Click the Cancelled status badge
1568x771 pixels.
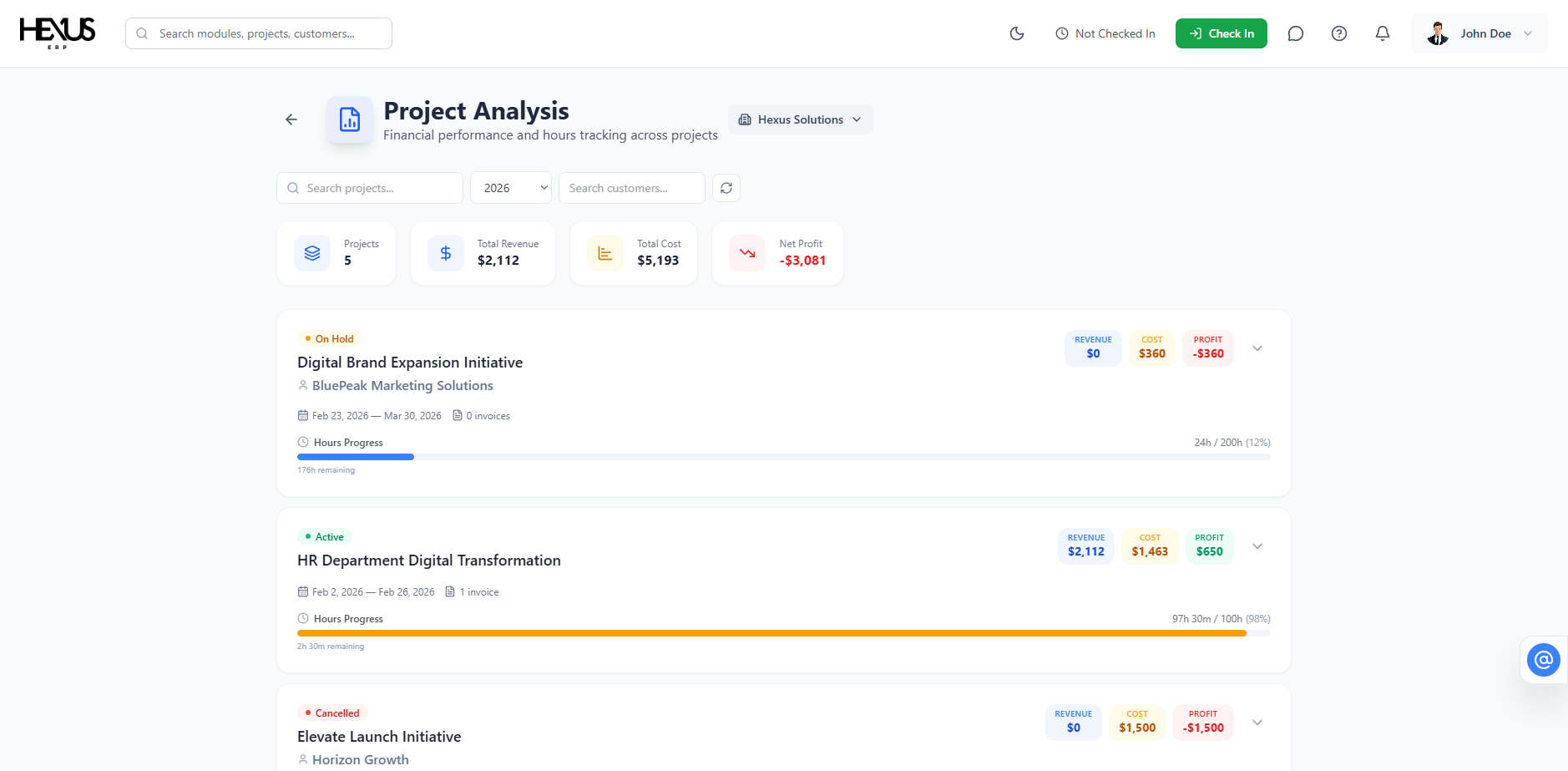(x=332, y=713)
